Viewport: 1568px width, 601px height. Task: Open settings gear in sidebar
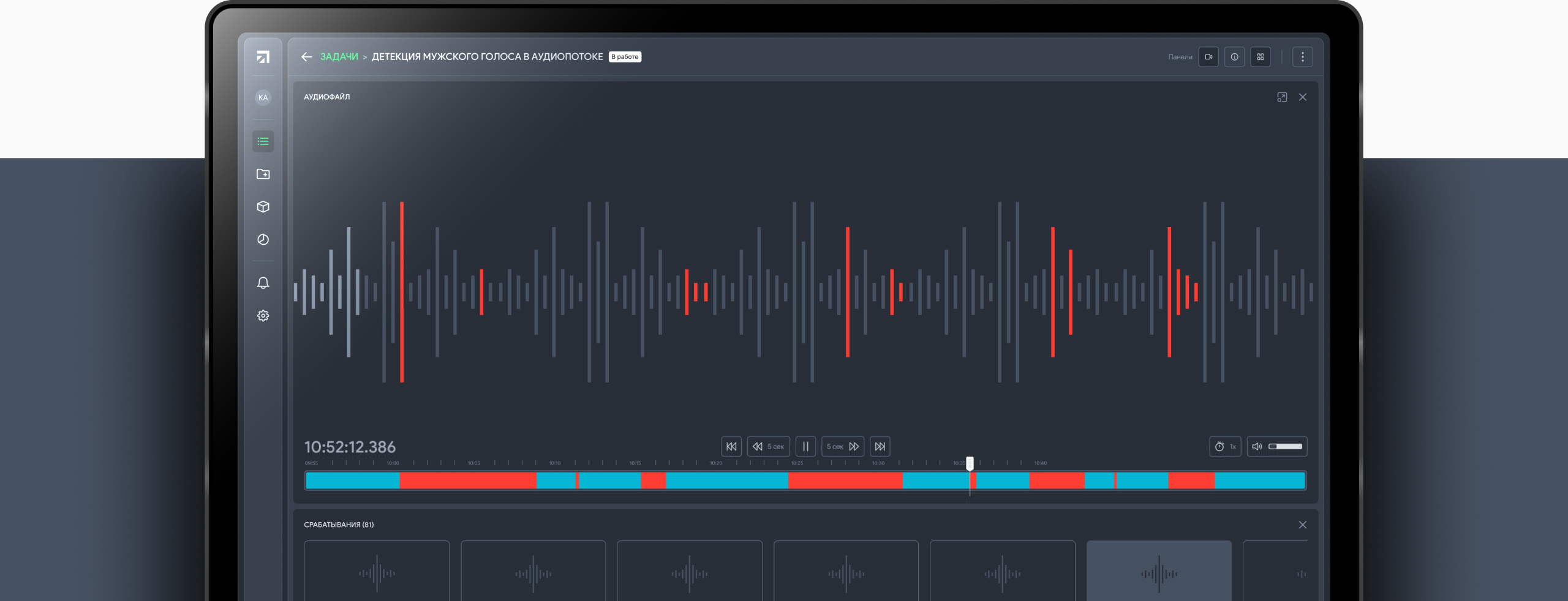tap(263, 316)
